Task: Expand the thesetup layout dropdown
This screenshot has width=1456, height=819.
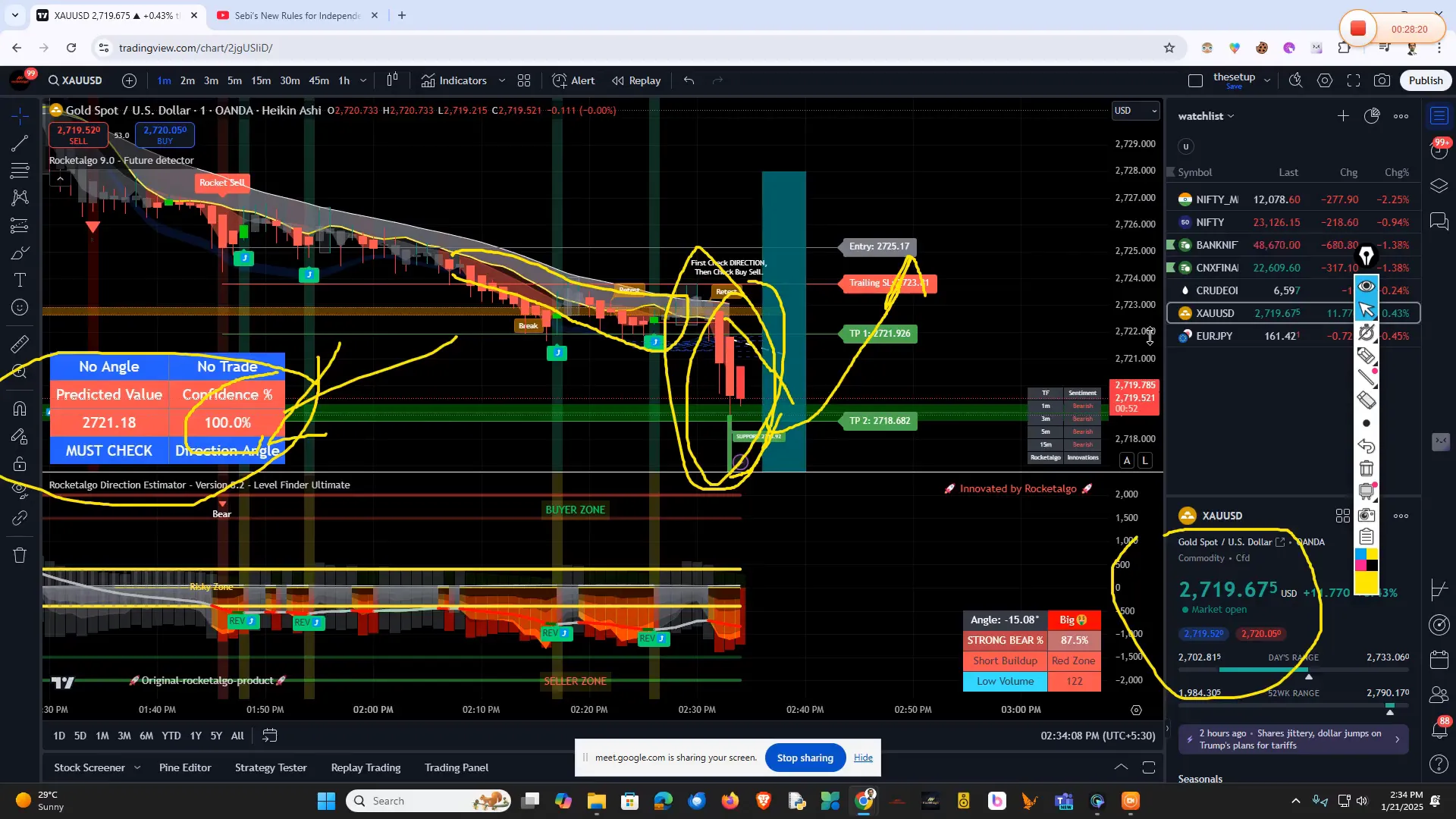Action: [x=1266, y=80]
